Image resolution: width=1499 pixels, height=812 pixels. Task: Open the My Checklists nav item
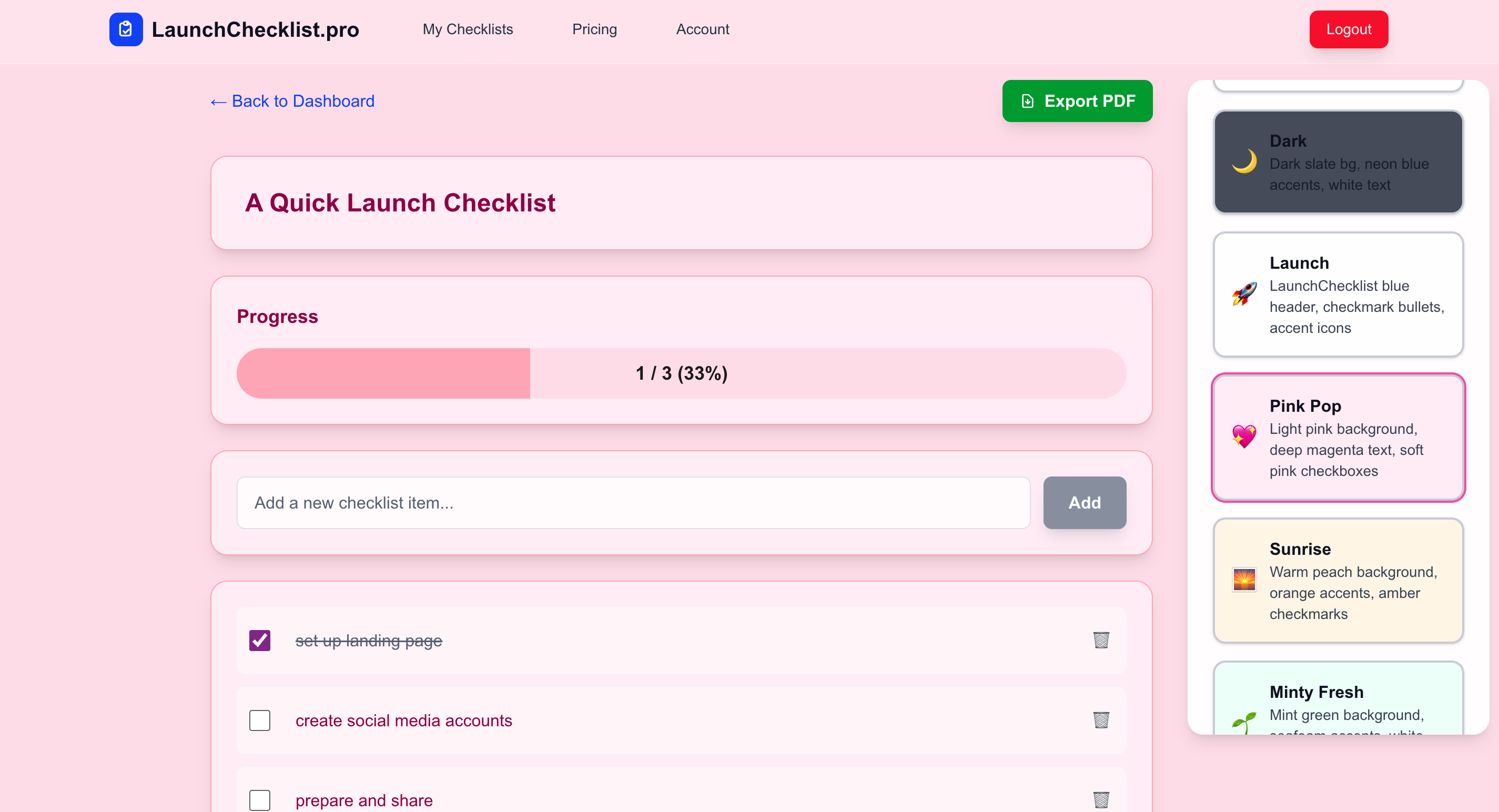tap(468, 29)
